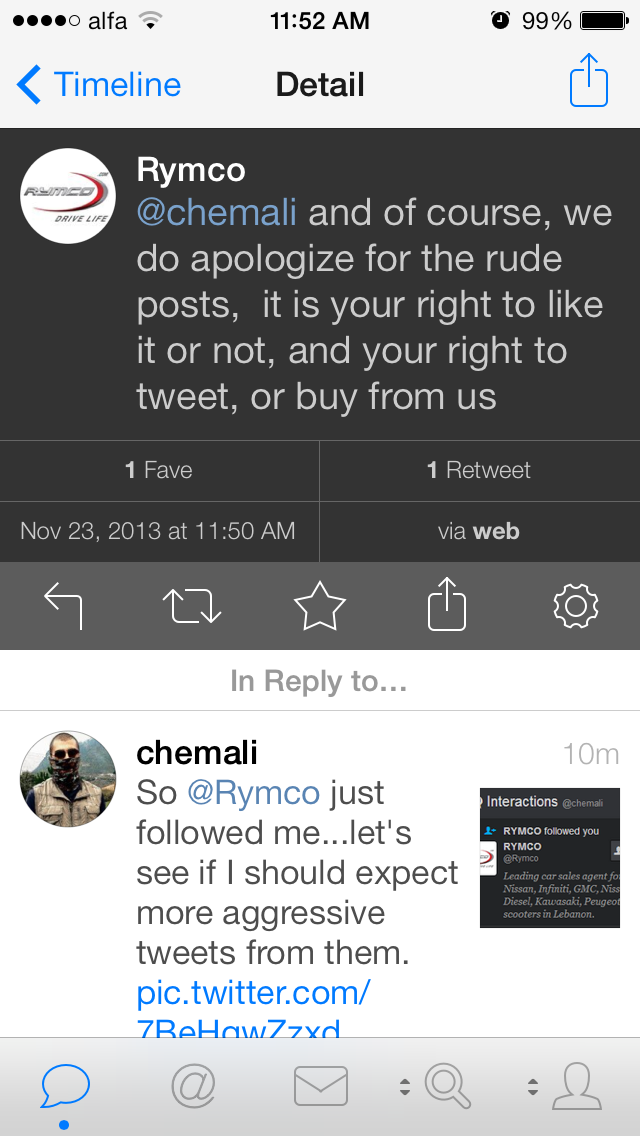Open the attached Interactions image thumbnail

(x=550, y=857)
